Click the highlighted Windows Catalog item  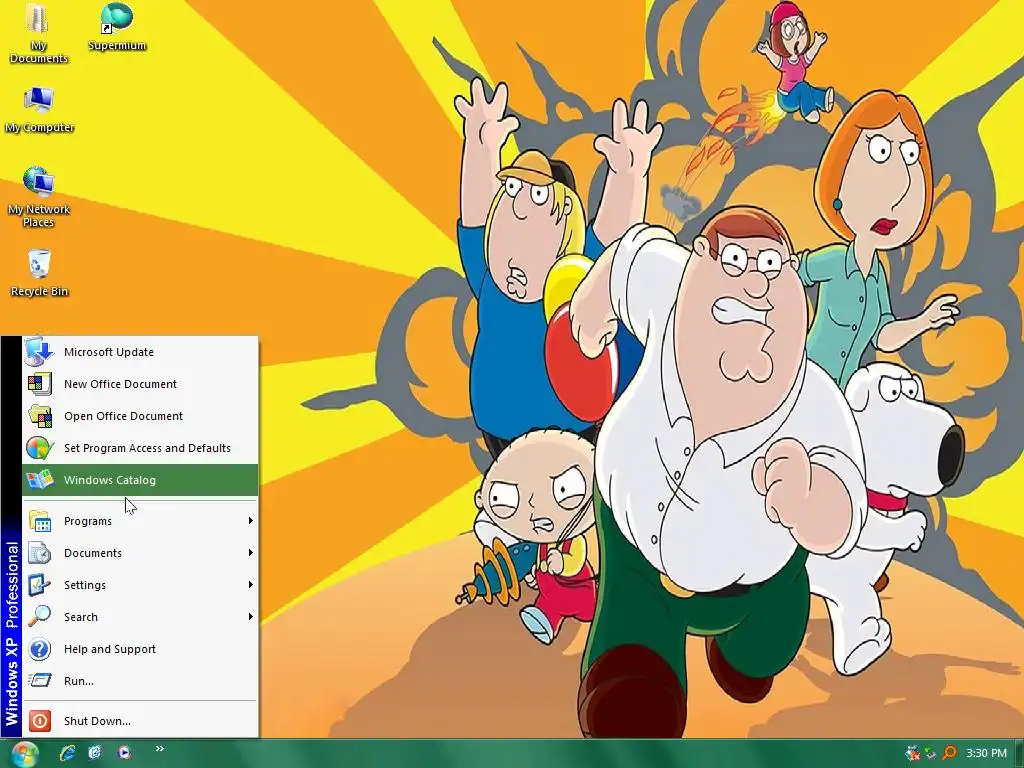[140, 480]
